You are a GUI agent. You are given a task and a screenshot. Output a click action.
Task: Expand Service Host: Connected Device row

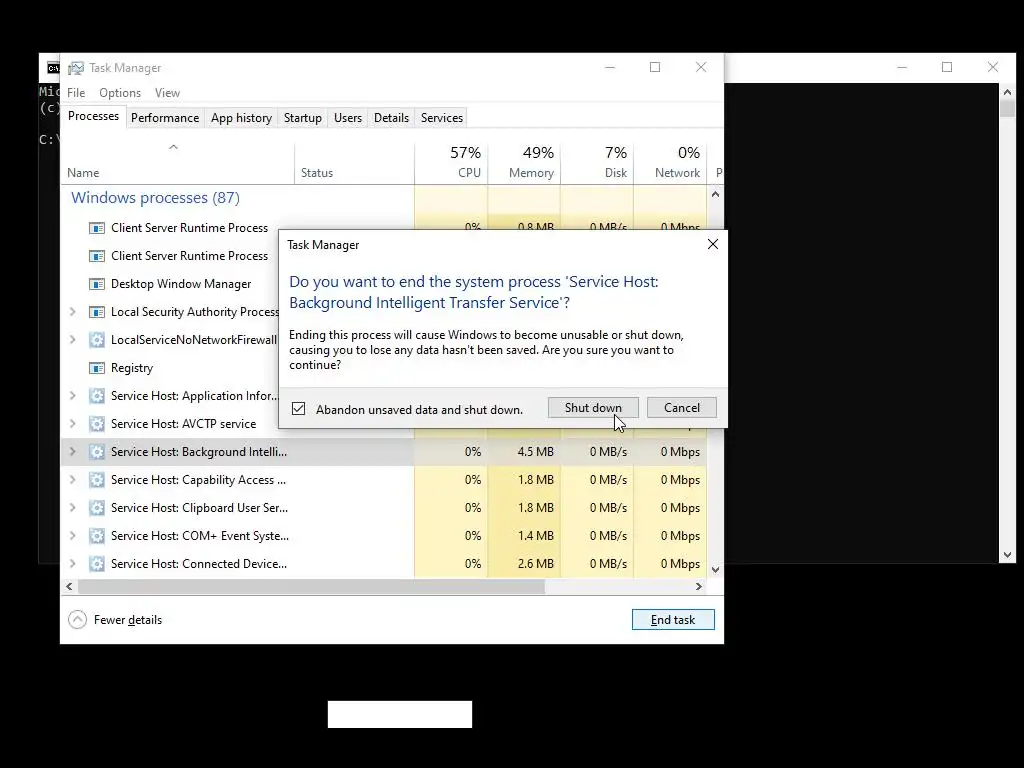tap(72, 564)
